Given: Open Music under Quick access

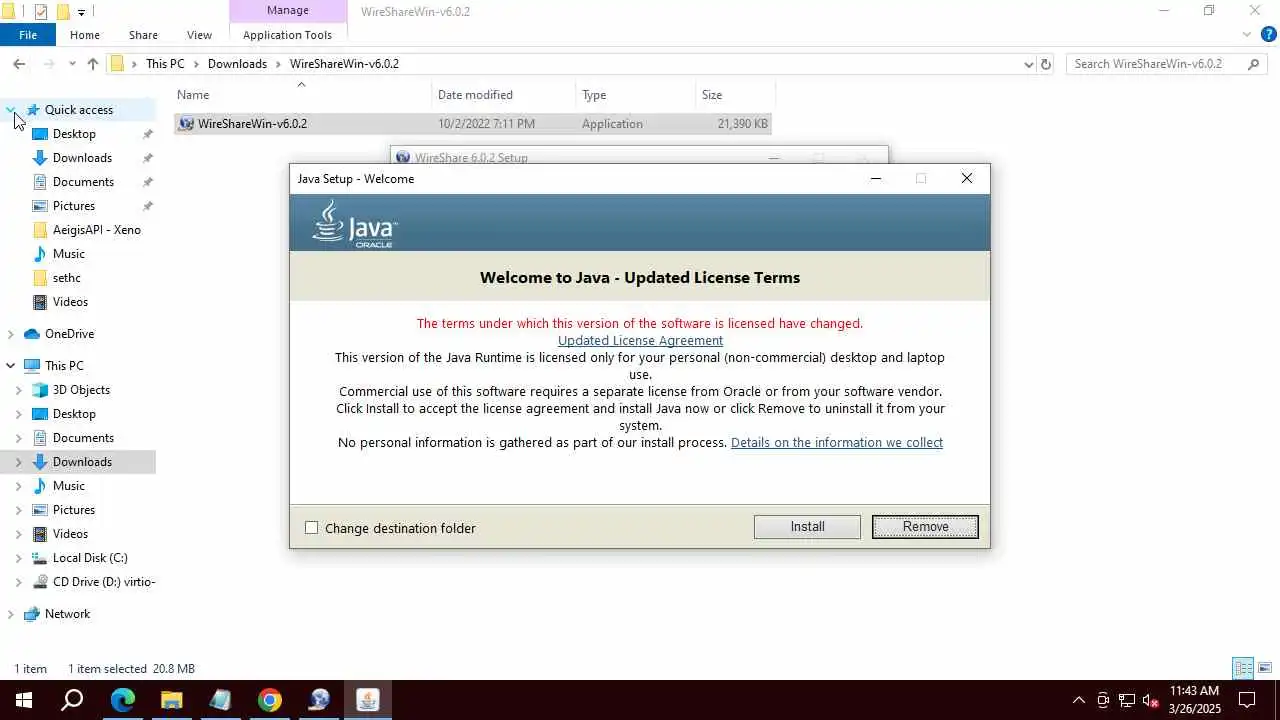Looking at the screenshot, I should click(68, 254).
